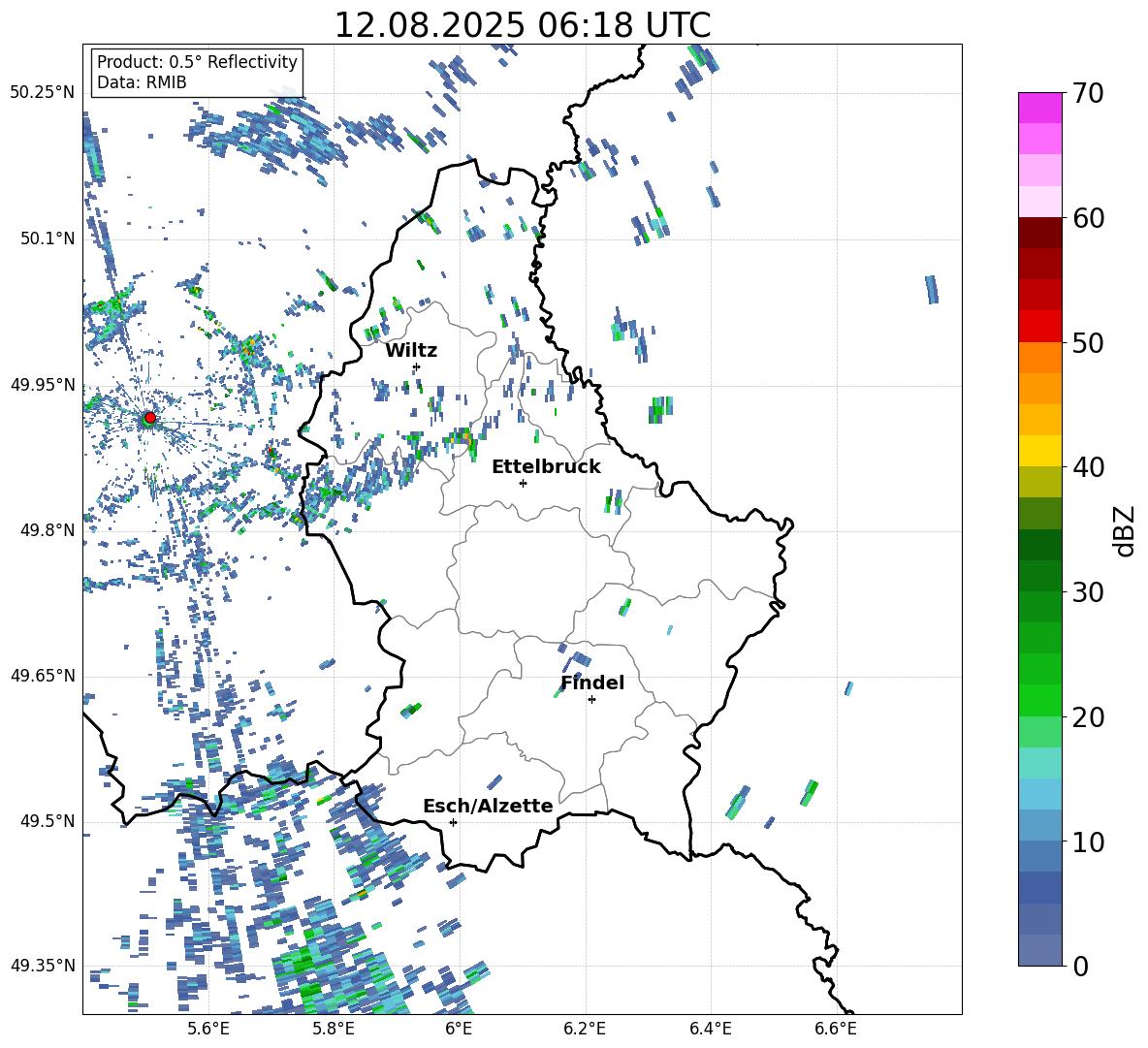Click the colorbar tick label '30'
The width and height of the screenshot is (1148, 1048).
pyautogui.click(x=1089, y=592)
